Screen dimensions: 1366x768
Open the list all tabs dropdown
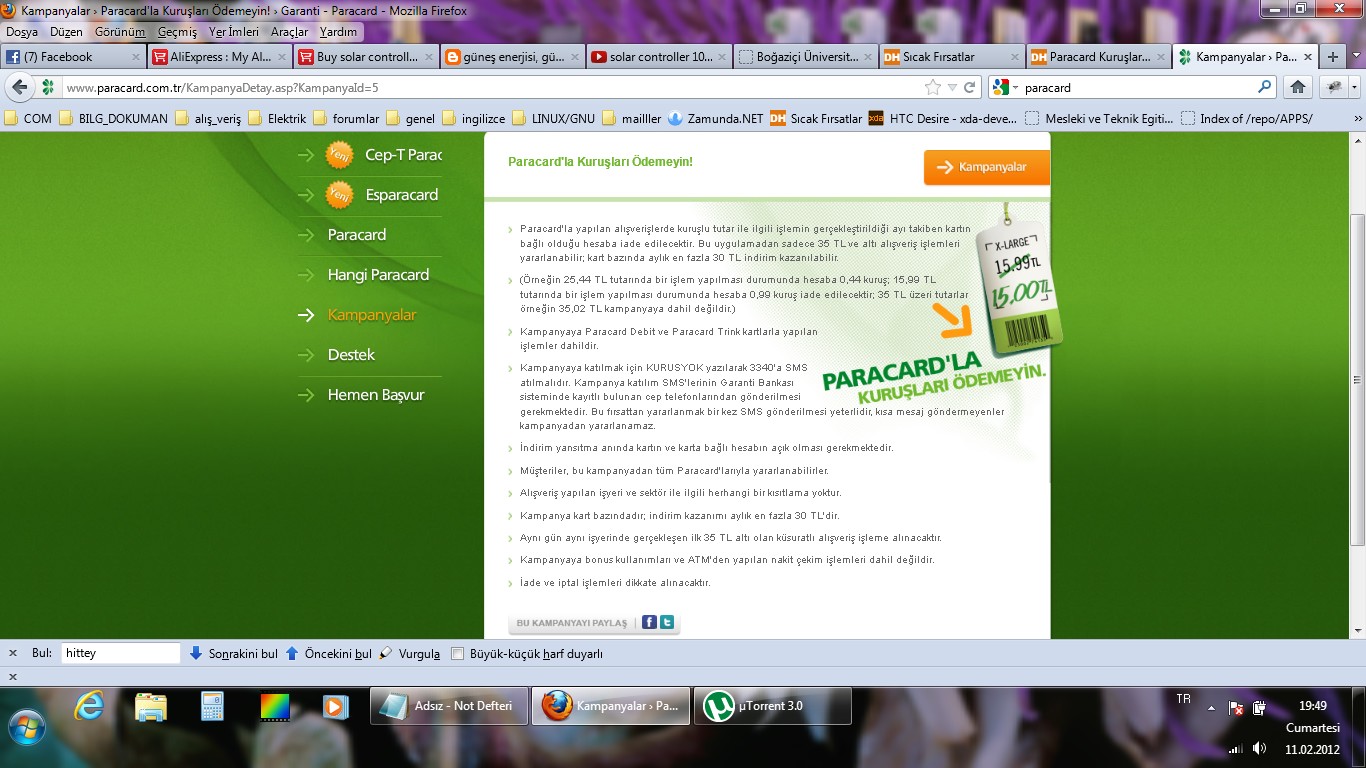1354,57
